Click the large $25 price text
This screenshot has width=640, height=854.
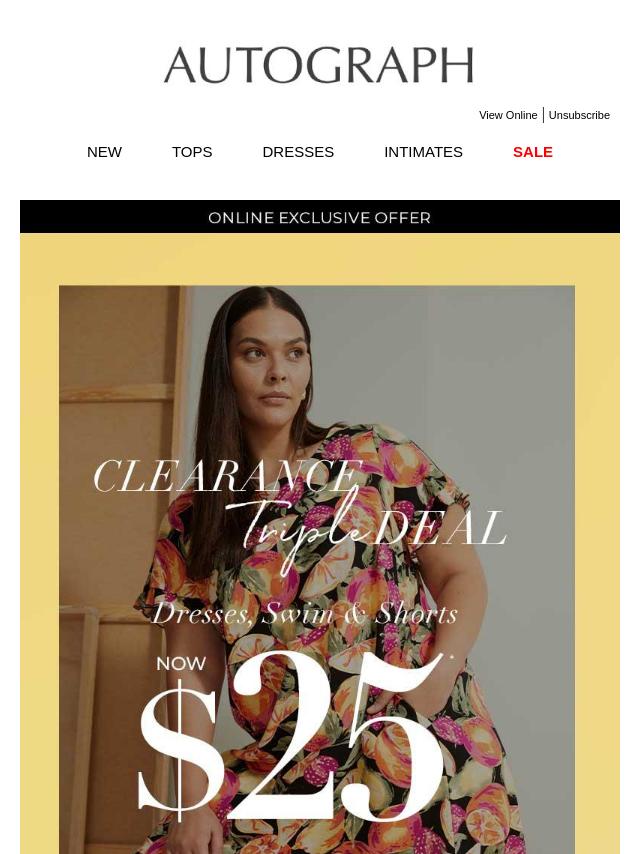click(291, 735)
